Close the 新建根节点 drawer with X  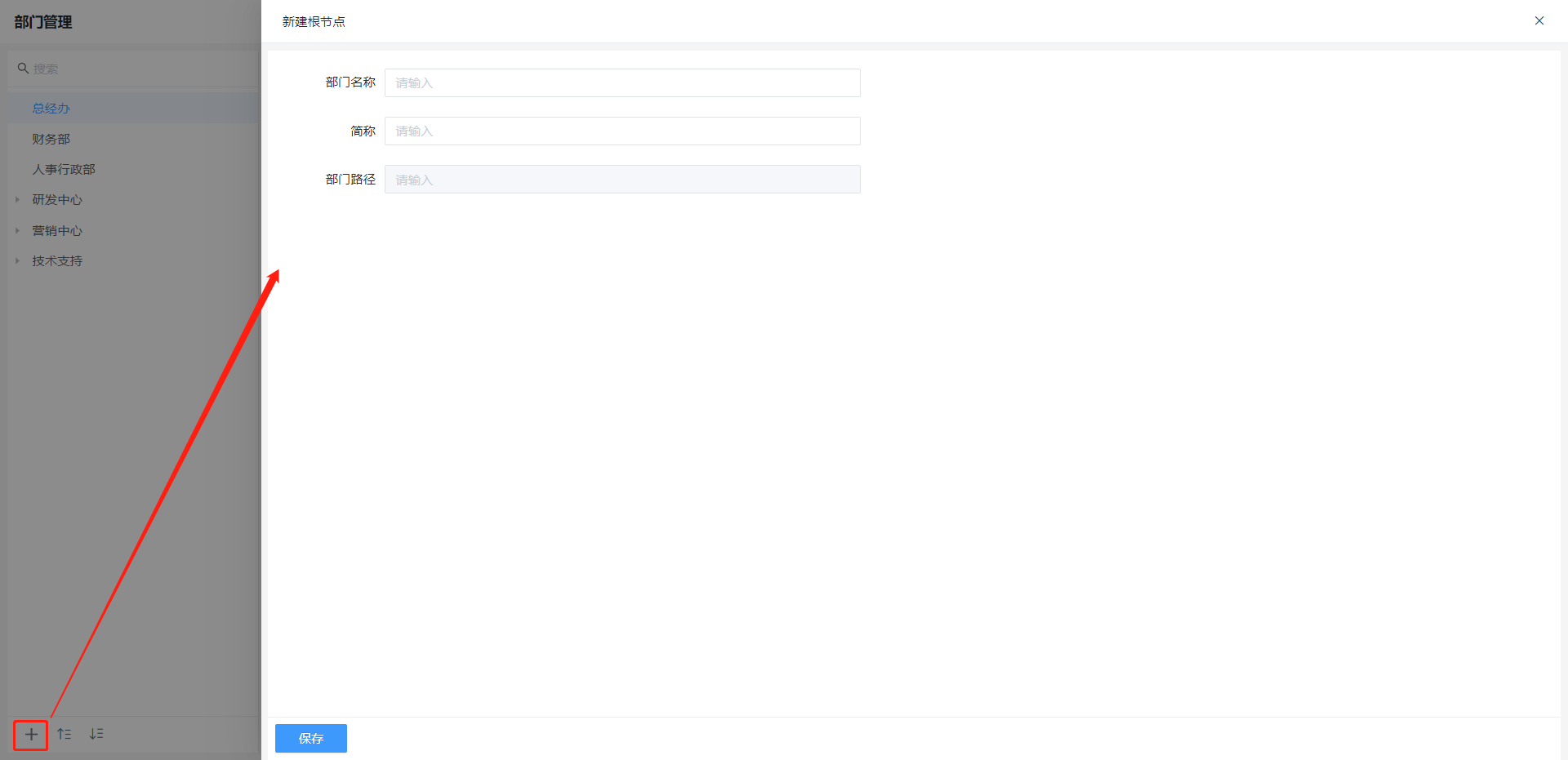pyautogui.click(x=1539, y=21)
